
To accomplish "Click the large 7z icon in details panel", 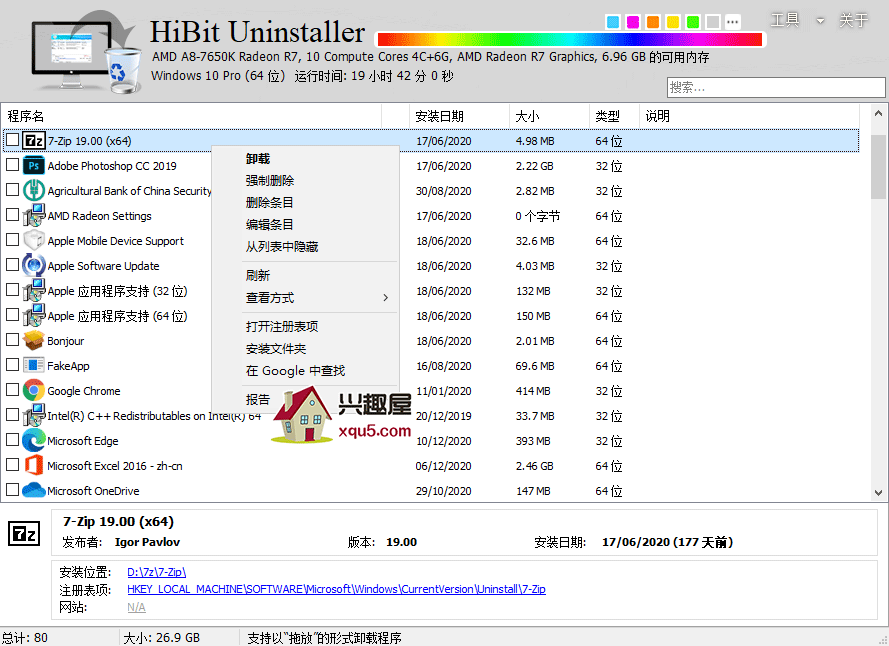I will pyautogui.click(x=24, y=534).
